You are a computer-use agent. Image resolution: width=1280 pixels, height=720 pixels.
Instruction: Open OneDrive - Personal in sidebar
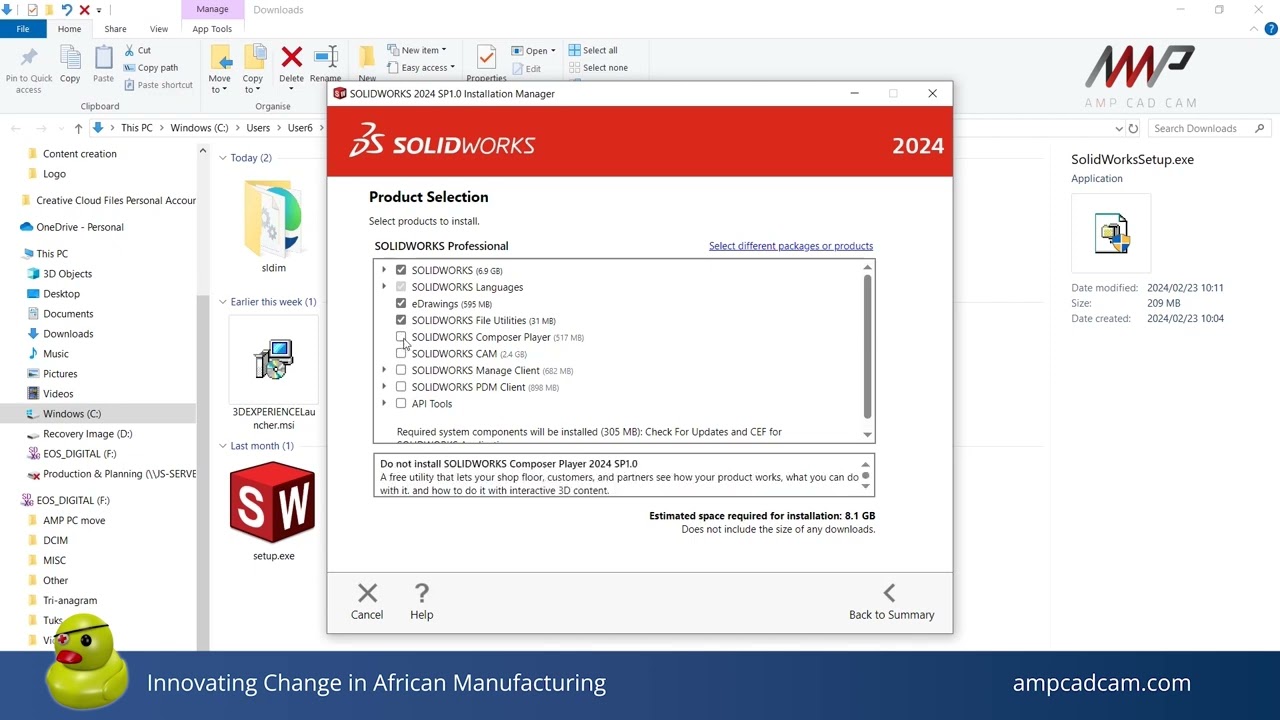tap(80, 227)
